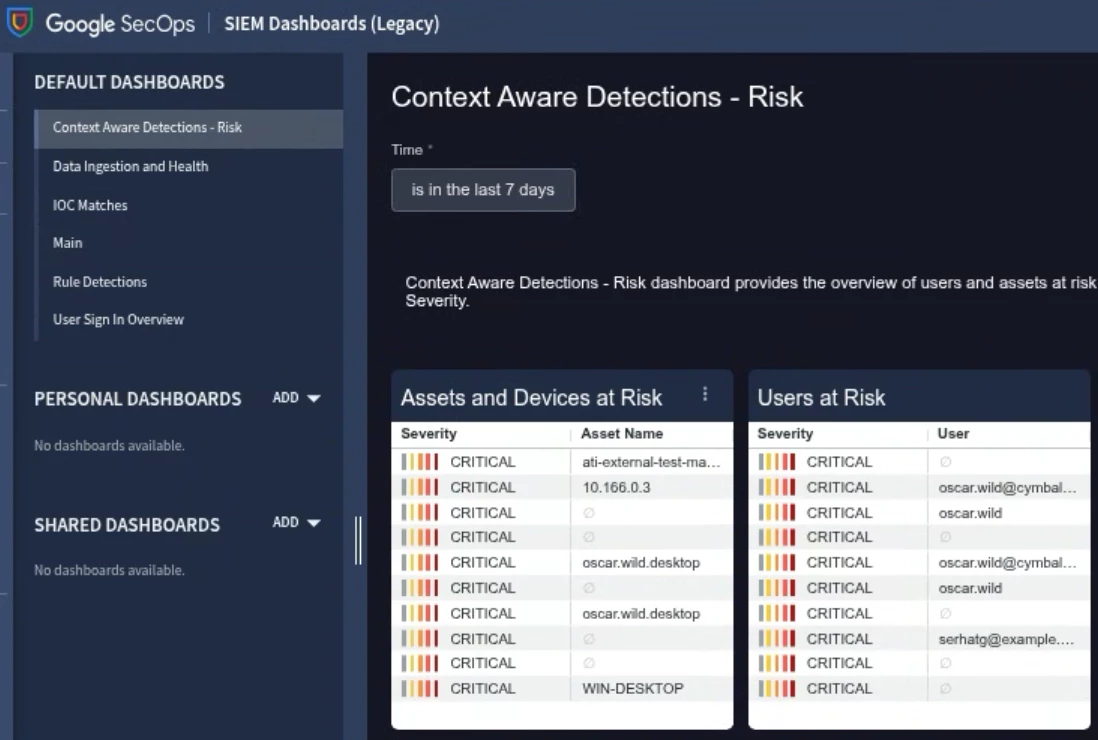Click the sidebar resize handle divider
This screenshot has height=740, width=1098.
(x=358, y=540)
